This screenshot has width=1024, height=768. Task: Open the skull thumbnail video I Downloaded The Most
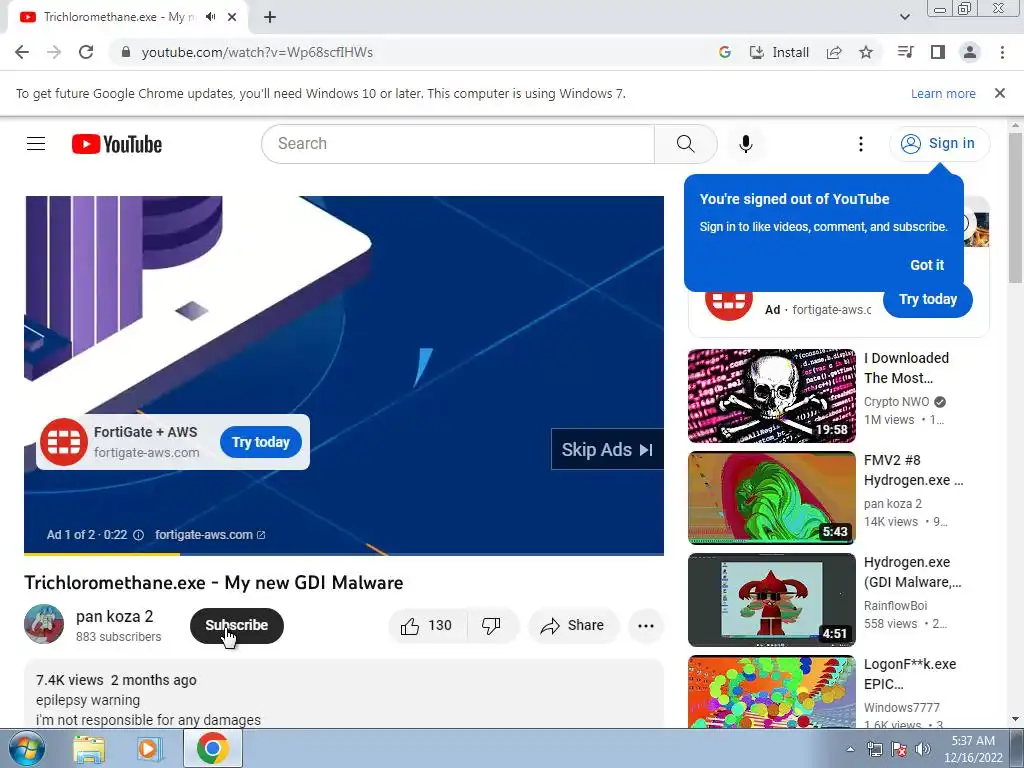point(771,396)
